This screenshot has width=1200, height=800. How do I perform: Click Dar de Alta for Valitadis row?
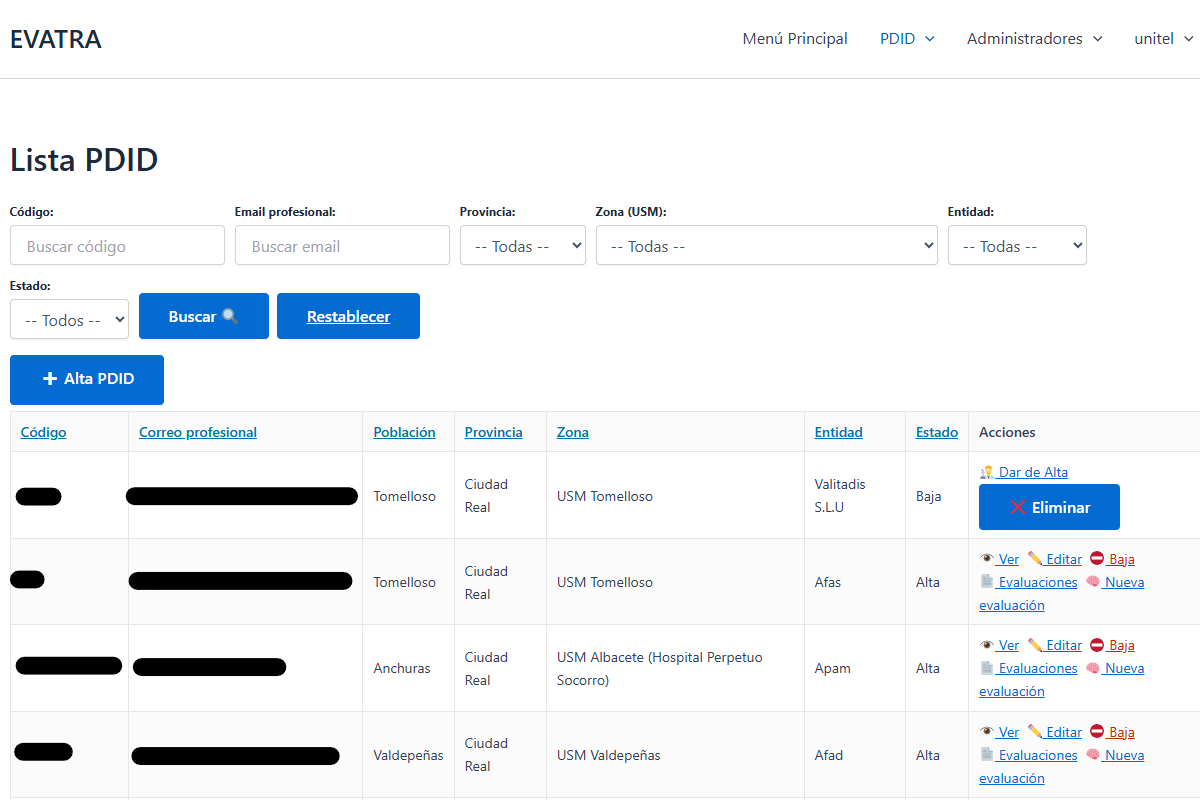click(1023, 472)
